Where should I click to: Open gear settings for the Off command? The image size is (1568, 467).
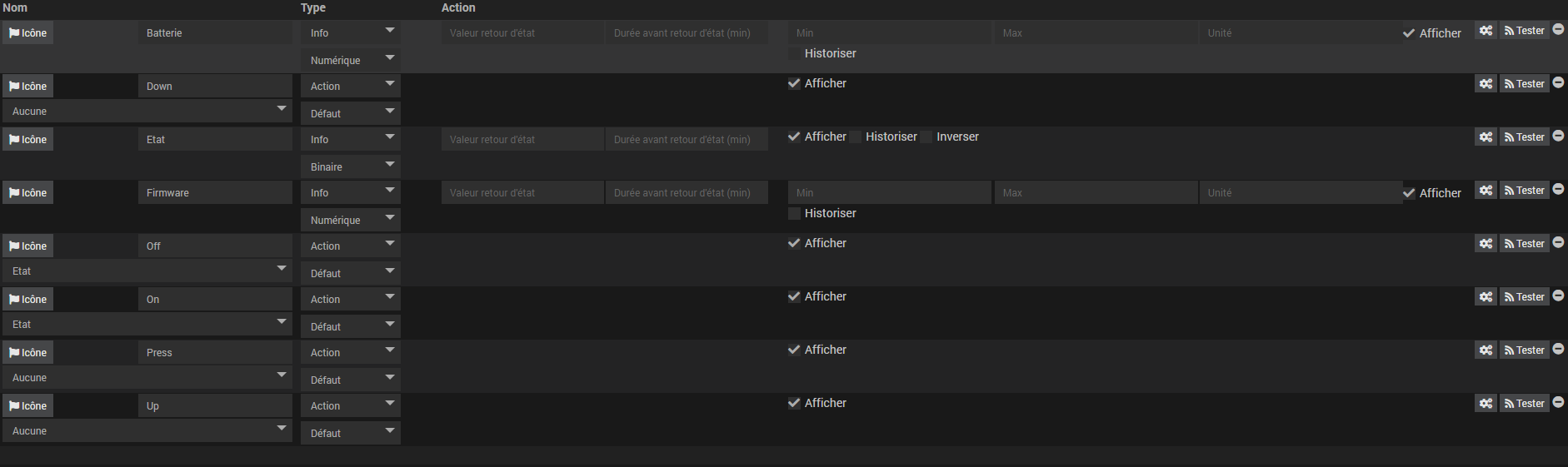[1486, 244]
